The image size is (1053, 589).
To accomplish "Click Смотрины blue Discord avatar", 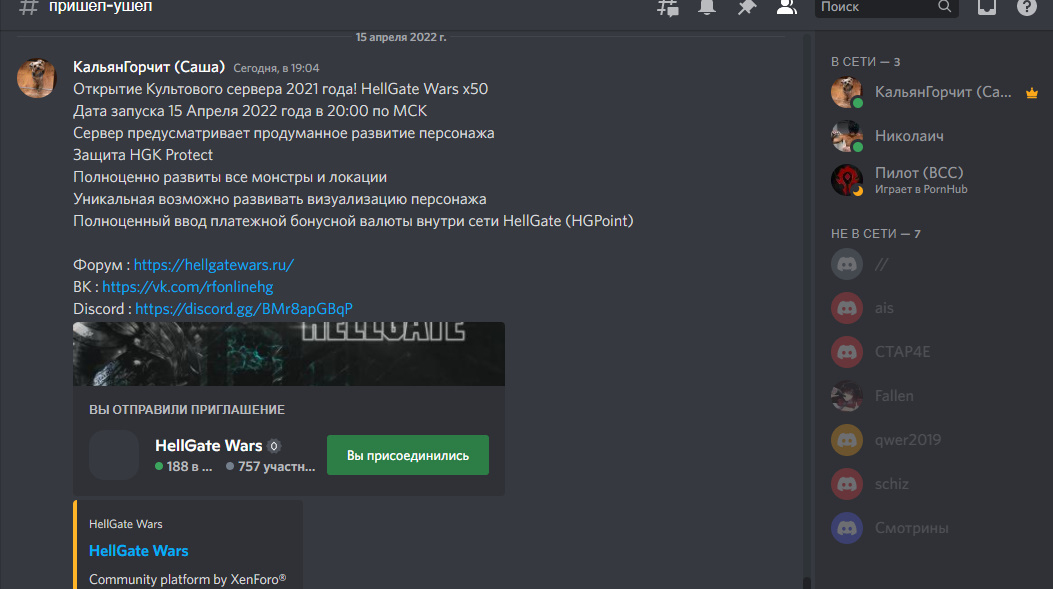I will (847, 528).
